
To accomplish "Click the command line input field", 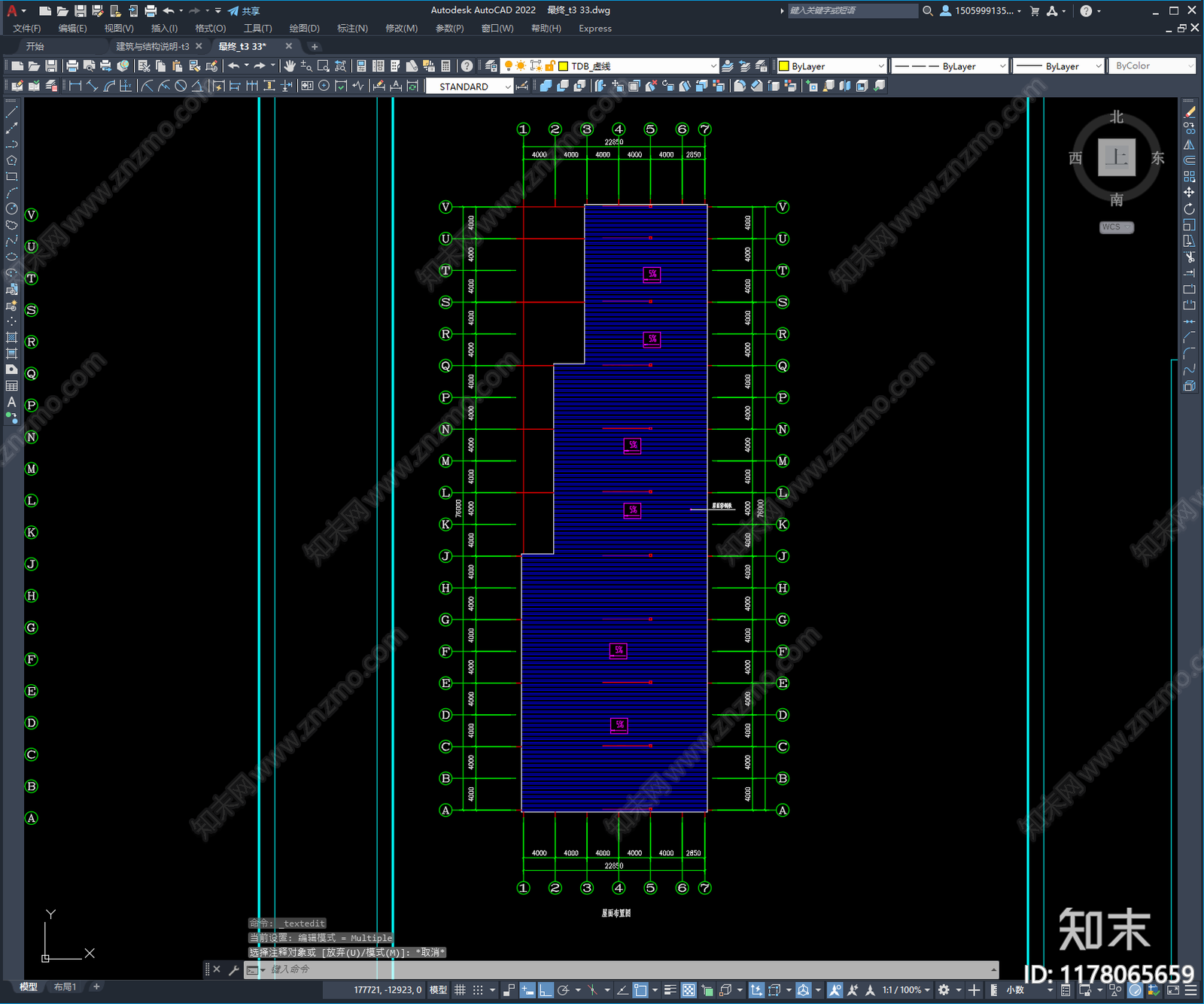I will click(x=632, y=969).
